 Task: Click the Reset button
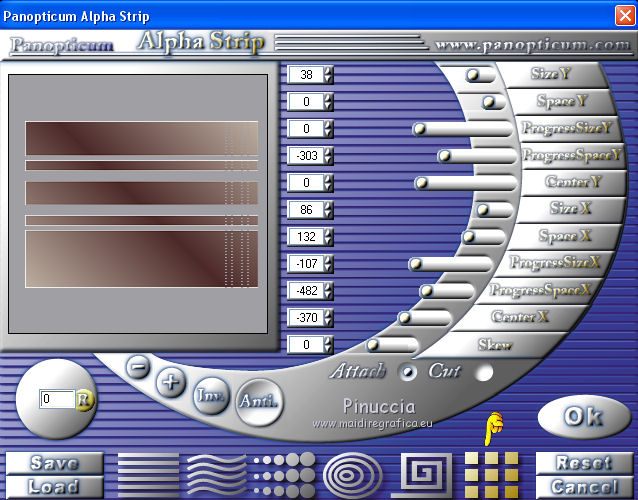pos(584,463)
